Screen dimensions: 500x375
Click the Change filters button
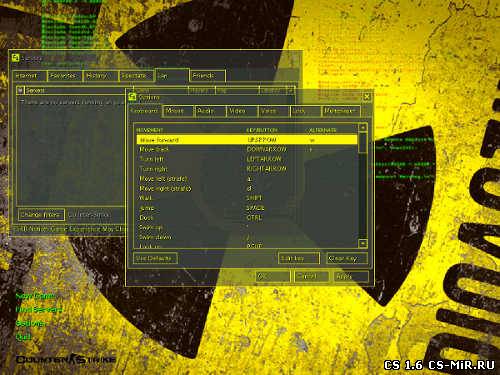pyautogui.click(x=41, y=215)
